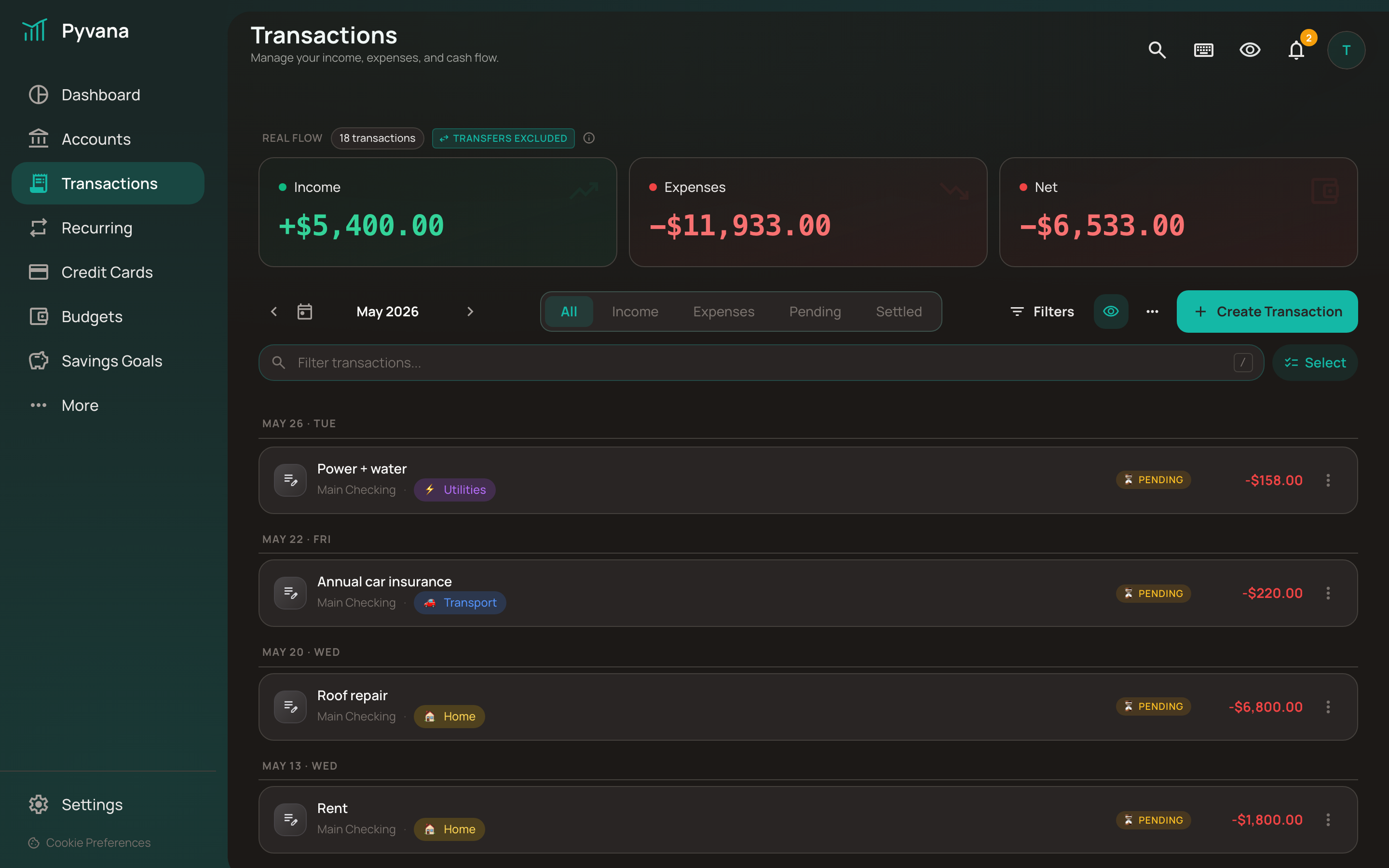
Task: Click the edit icon on Rent row
Action: (290, 820)
